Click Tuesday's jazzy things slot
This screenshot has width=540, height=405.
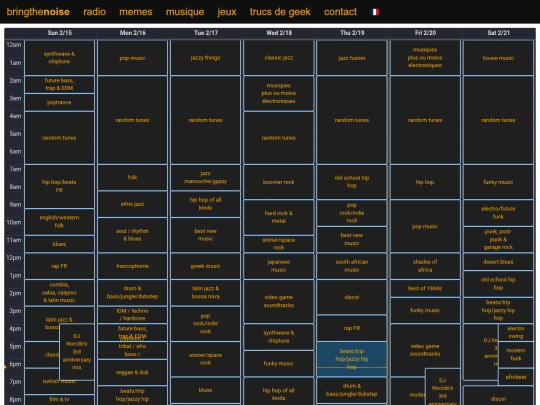pos(205,58)
